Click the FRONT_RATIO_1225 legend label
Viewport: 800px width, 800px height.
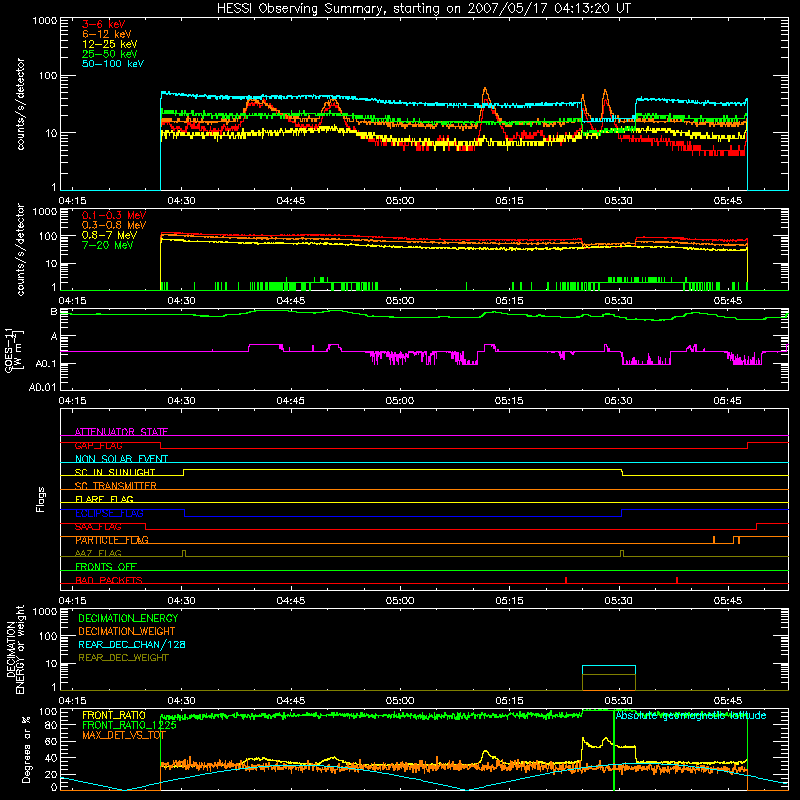point(129,725)
